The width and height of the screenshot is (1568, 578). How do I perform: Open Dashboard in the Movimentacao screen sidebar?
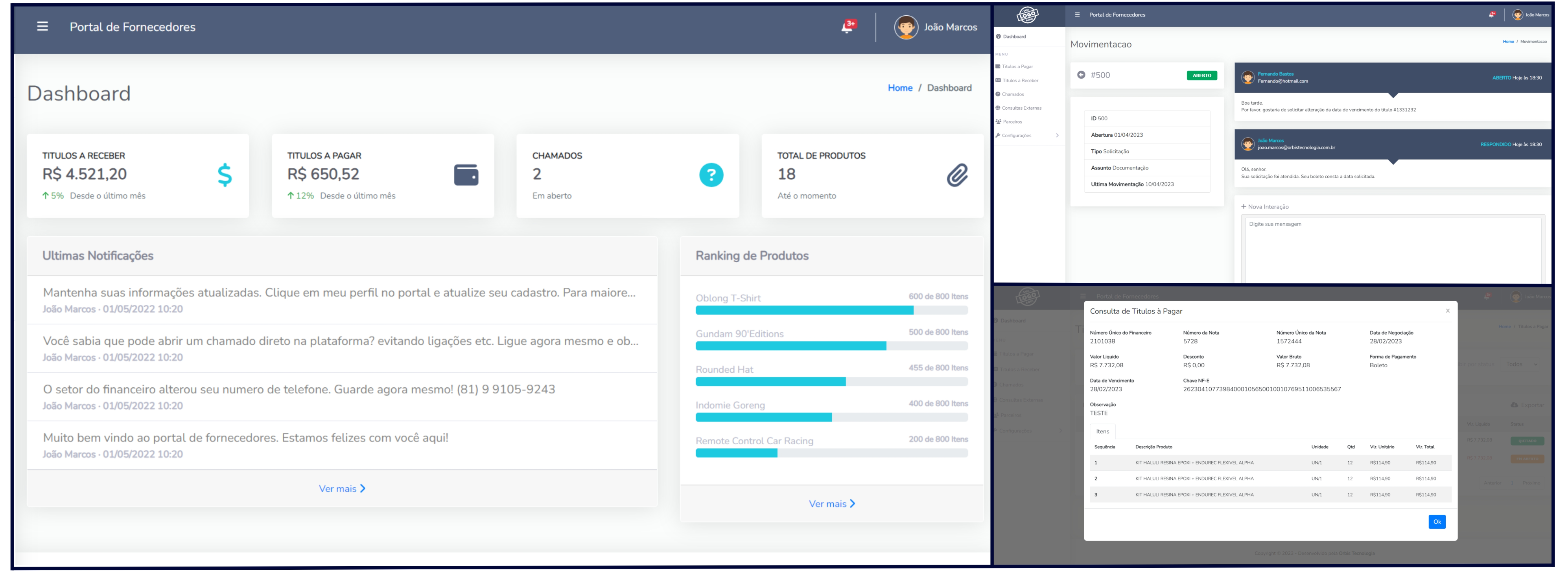click(x=1014, y=37)
